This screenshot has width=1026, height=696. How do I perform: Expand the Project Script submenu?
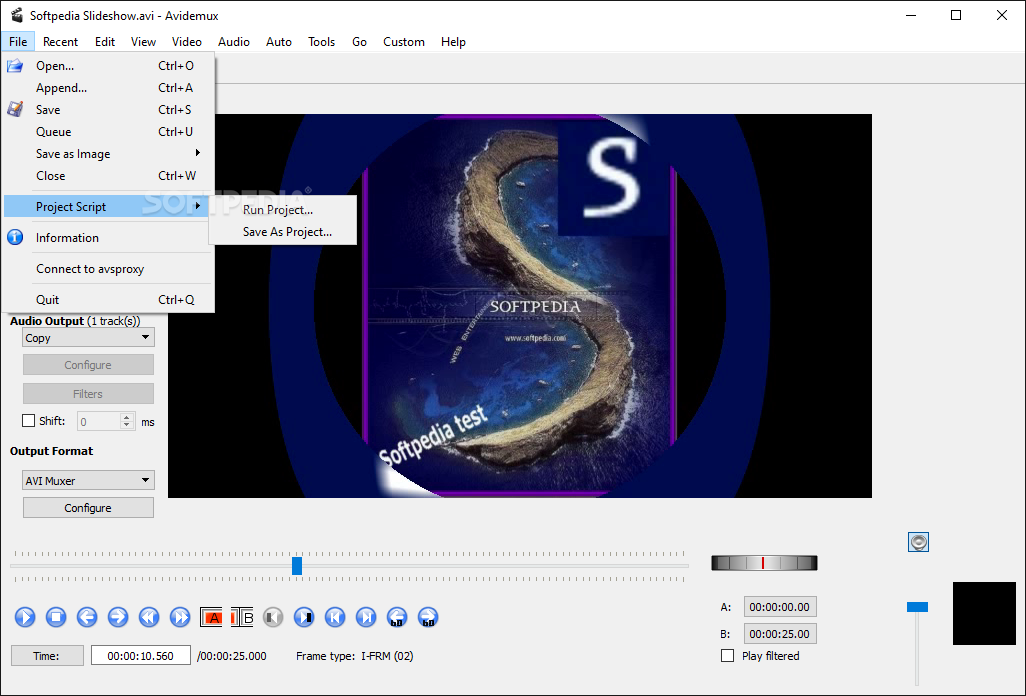[108, 207]
